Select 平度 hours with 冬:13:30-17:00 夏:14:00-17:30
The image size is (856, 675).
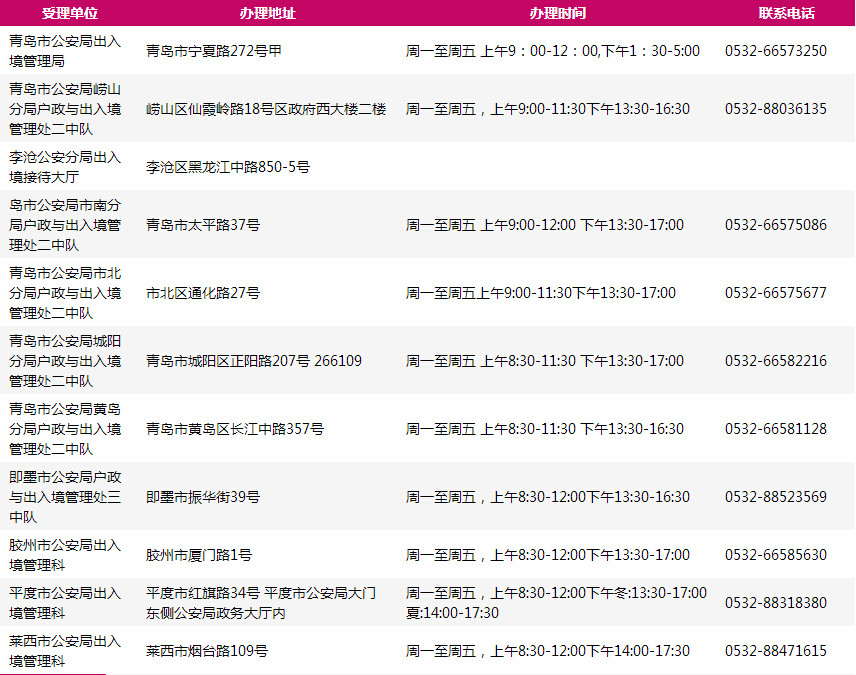[x=556, y=603]
